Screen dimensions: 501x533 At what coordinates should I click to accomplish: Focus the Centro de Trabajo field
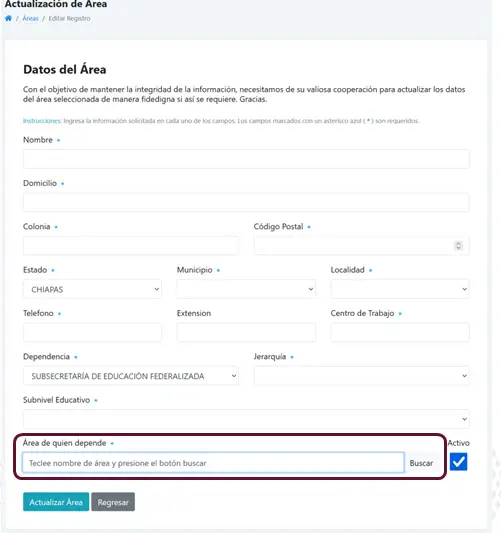pyautogui.click(x=400, y=332)
